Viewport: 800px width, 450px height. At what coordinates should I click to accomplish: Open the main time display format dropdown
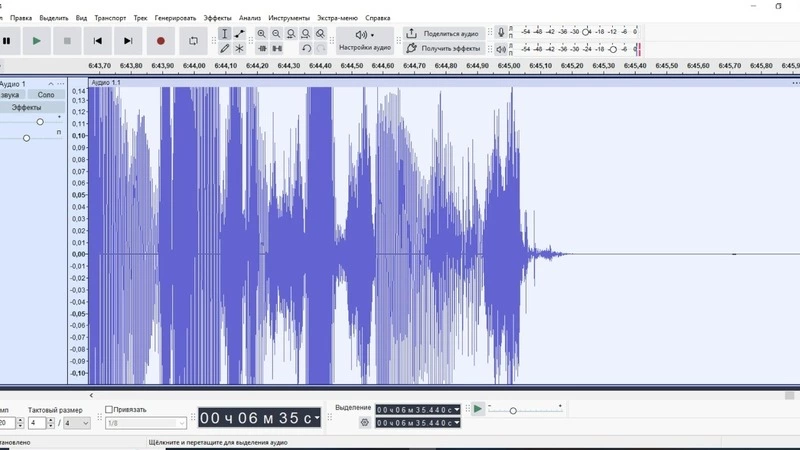[315, 418]
